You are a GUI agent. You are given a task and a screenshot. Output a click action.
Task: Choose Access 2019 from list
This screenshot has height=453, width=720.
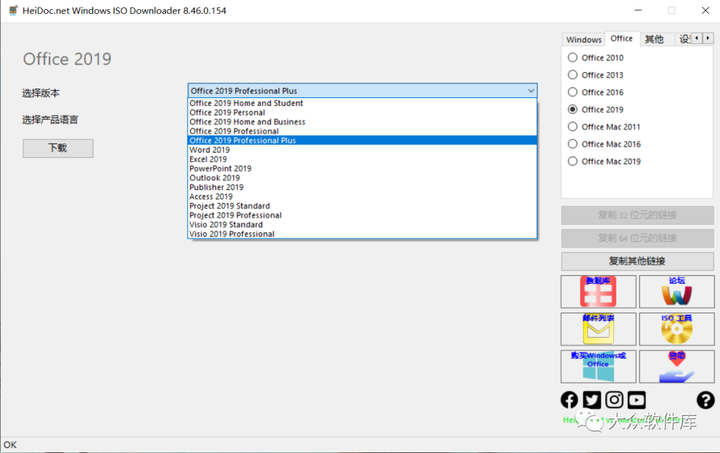362,196
